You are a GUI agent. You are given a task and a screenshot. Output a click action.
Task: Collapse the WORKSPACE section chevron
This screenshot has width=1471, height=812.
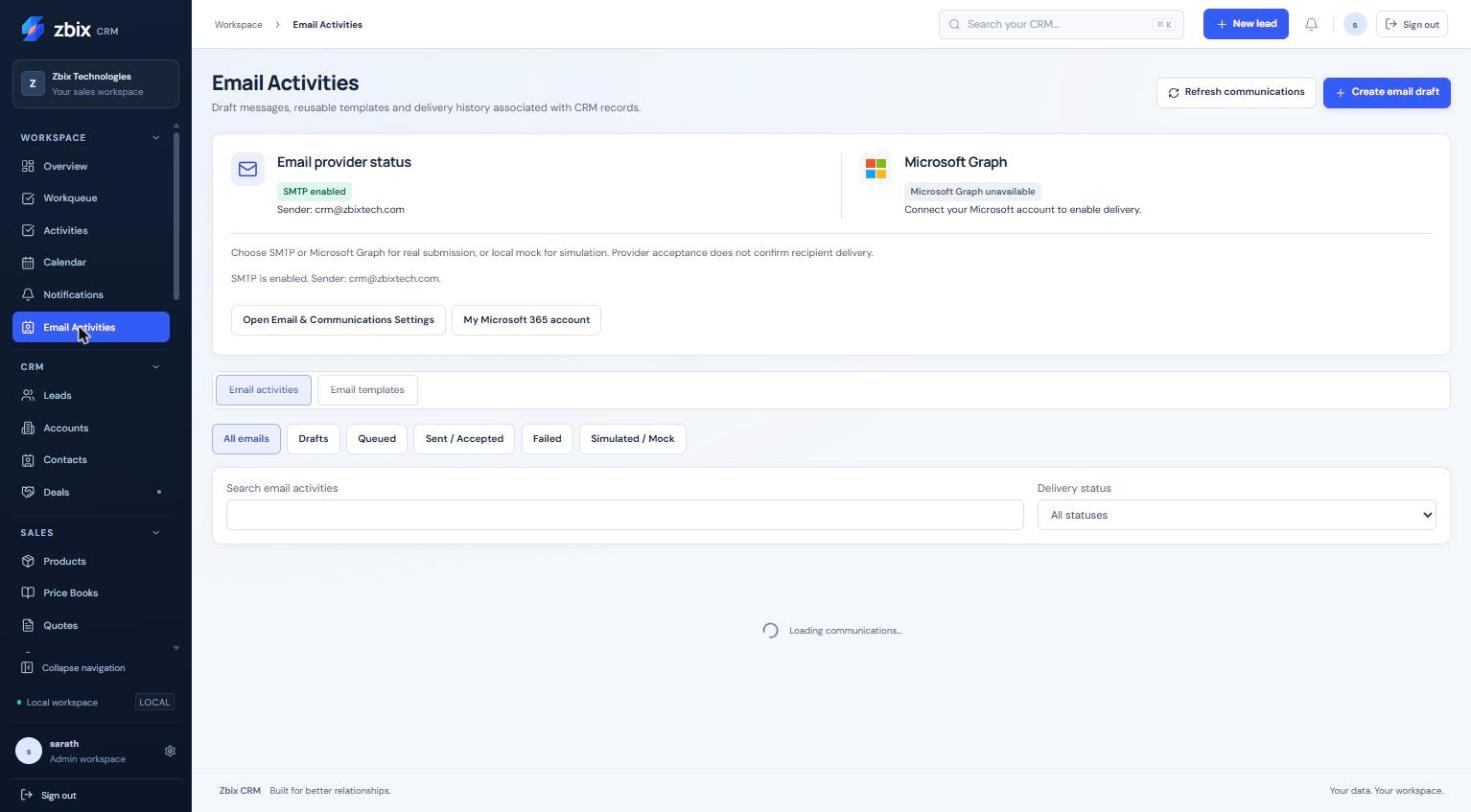point(155,137)
